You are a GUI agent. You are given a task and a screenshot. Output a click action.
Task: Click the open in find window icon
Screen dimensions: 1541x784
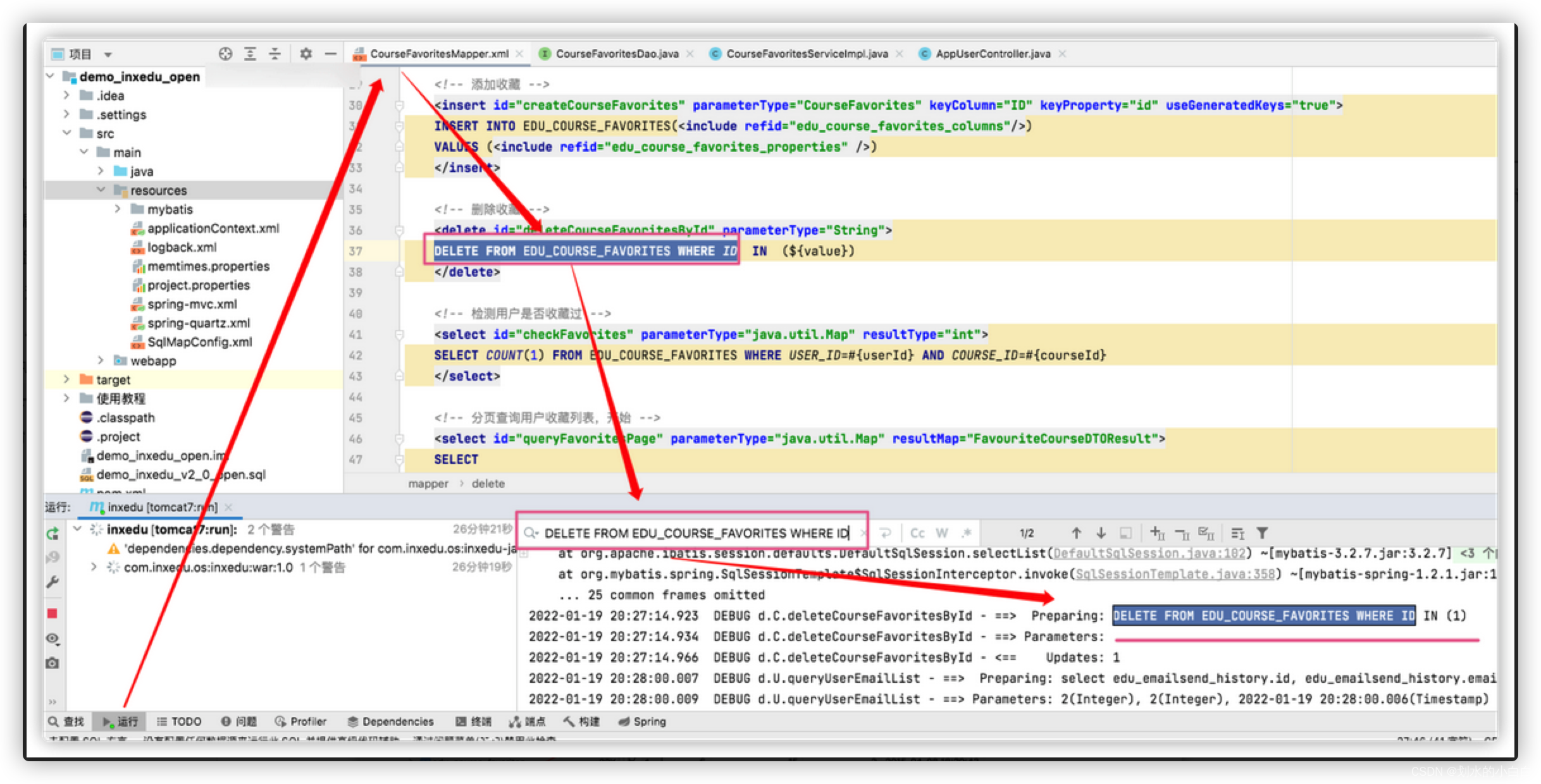tap(1125, 533)
